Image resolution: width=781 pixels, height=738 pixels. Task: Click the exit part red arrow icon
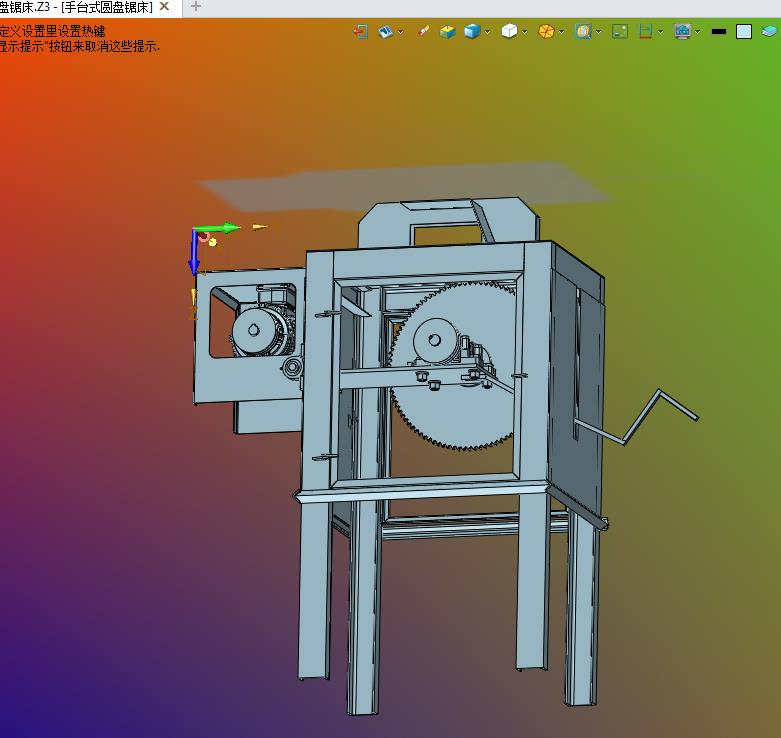point(361,32)
